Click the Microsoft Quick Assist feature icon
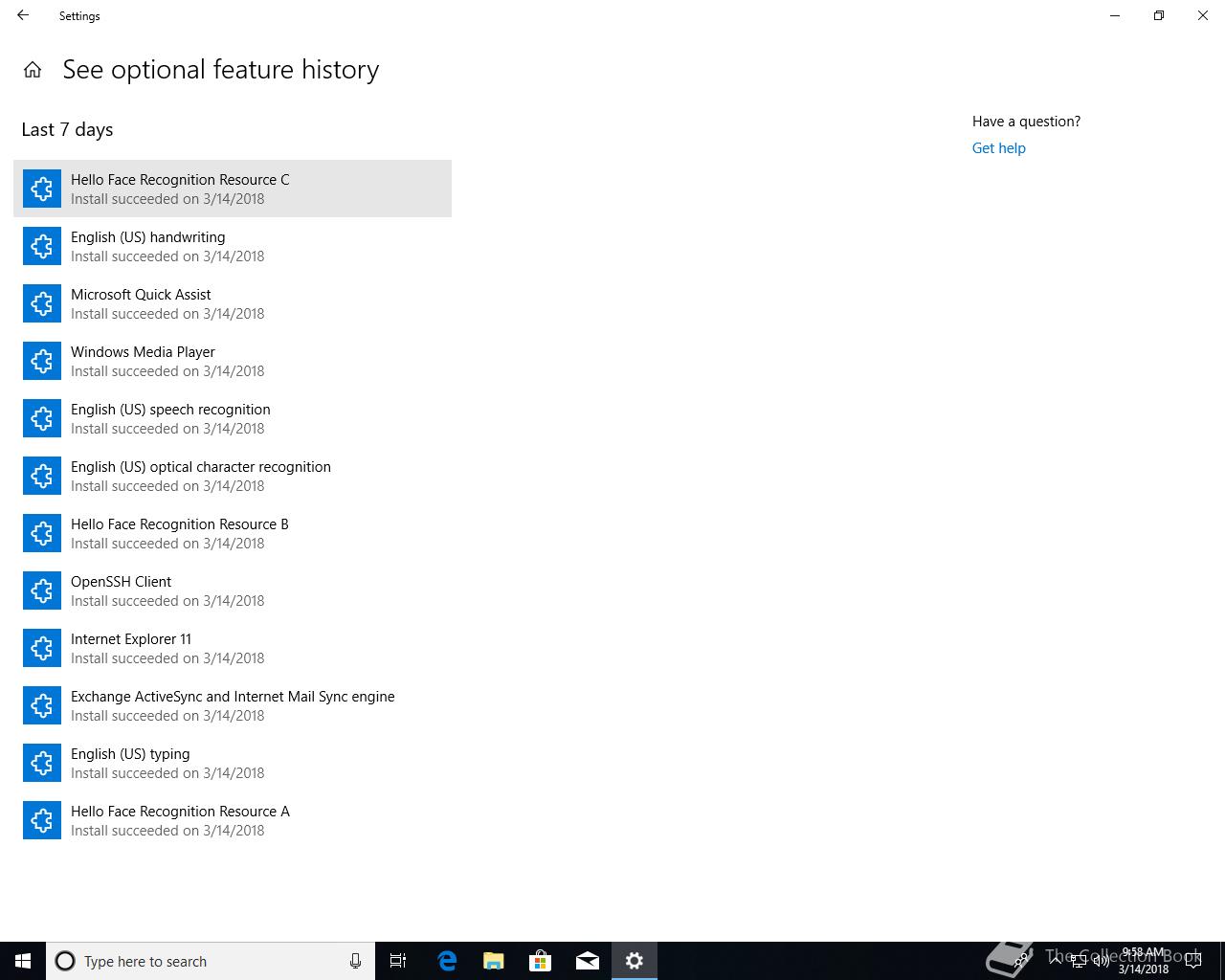Screen dimensions: 1225x980 [42, 303]
